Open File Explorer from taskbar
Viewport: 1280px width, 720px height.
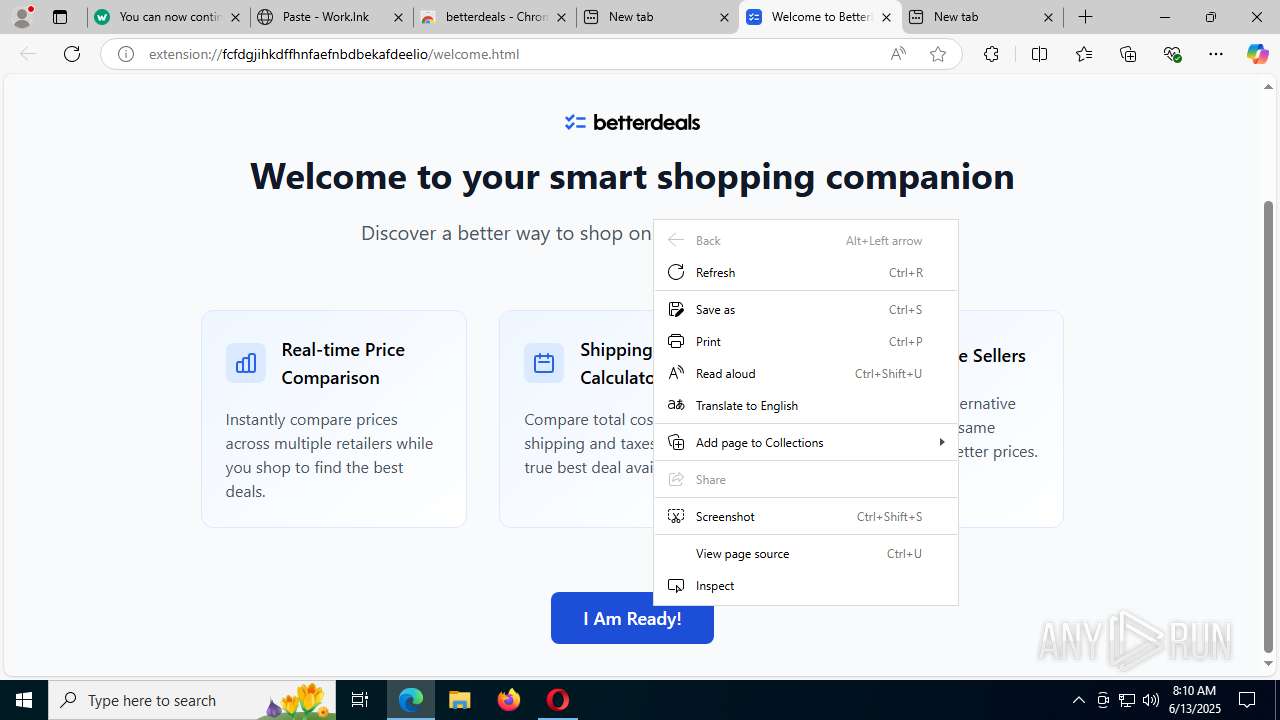pyautogui.click(x=460, y=700)
